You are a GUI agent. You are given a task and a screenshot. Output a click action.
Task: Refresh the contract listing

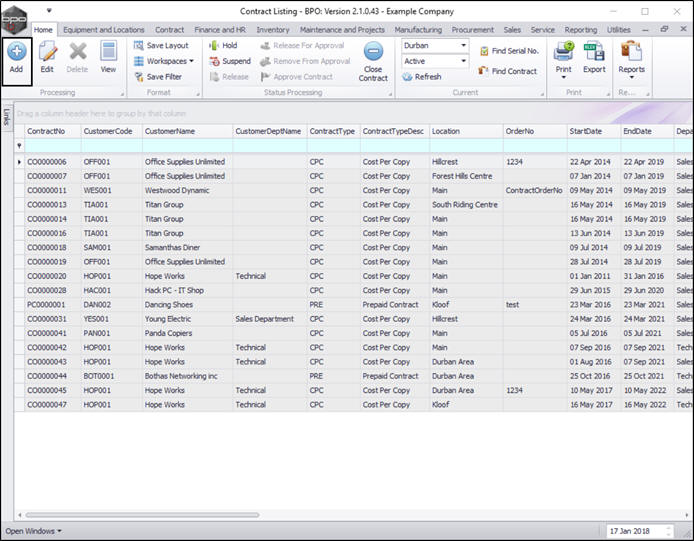[x=422, y=77]
